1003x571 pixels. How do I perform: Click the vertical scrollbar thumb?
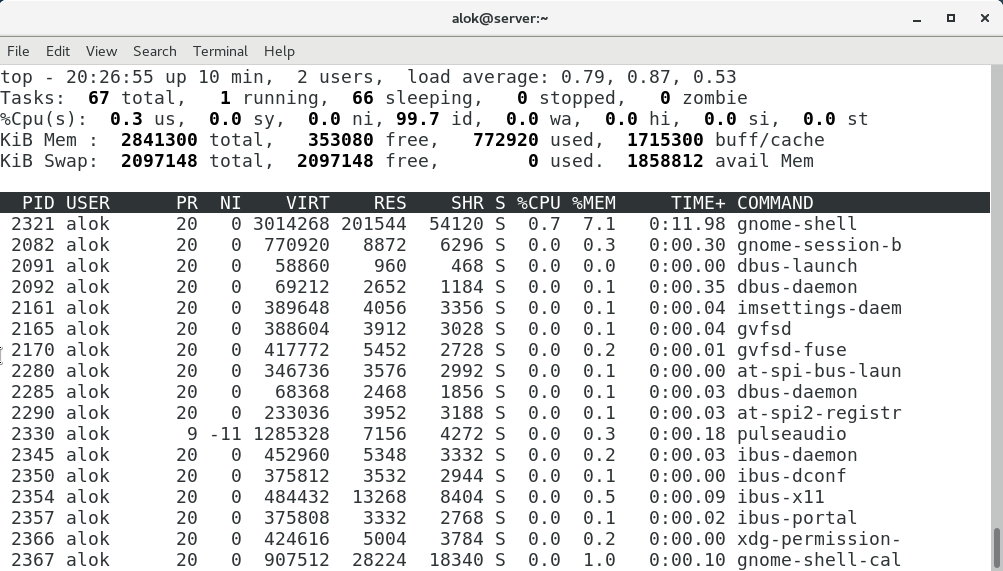click(x=997, y=549)
